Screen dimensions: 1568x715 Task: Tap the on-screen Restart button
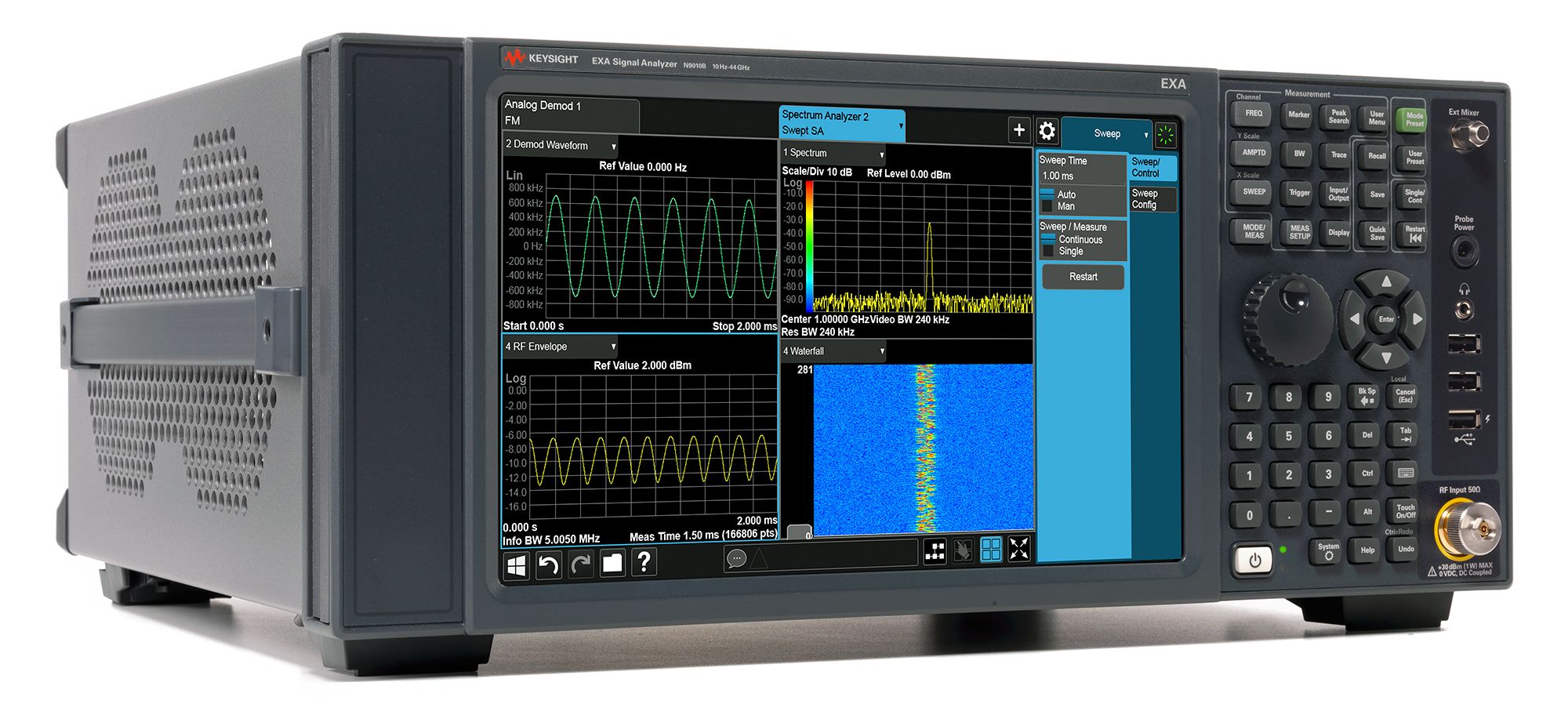click(1083, 277)
